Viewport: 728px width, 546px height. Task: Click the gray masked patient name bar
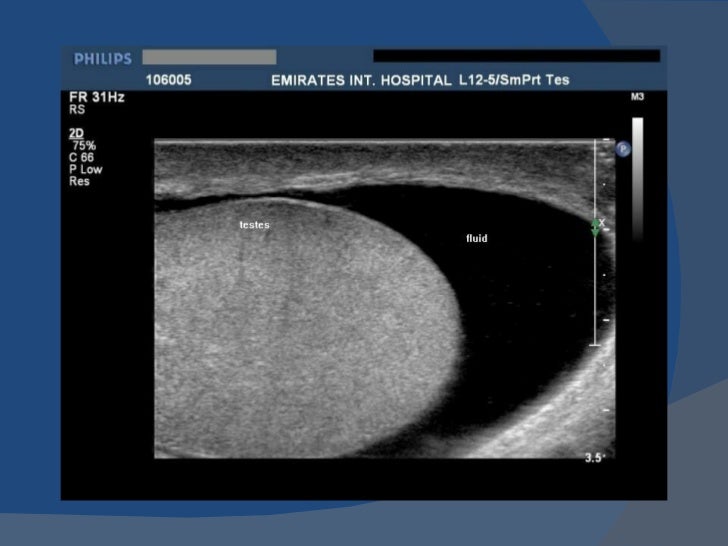(x=209, y=57)
